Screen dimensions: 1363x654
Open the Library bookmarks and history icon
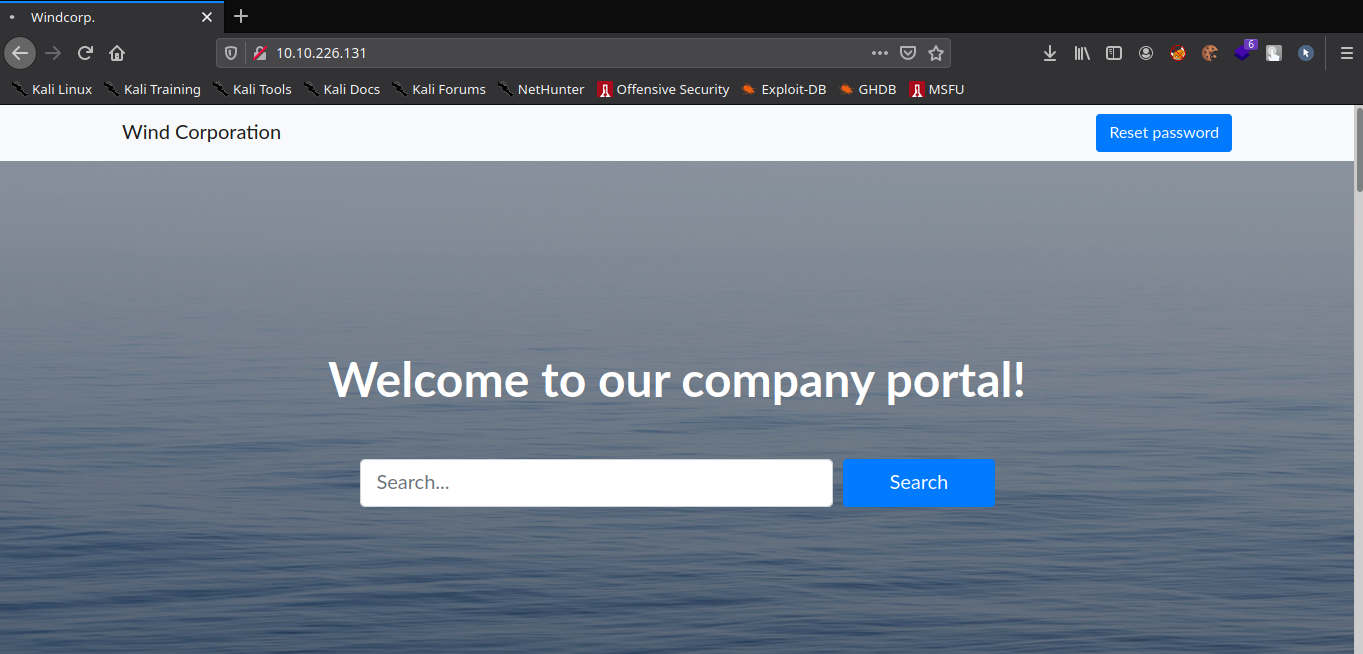(1082, 53)
